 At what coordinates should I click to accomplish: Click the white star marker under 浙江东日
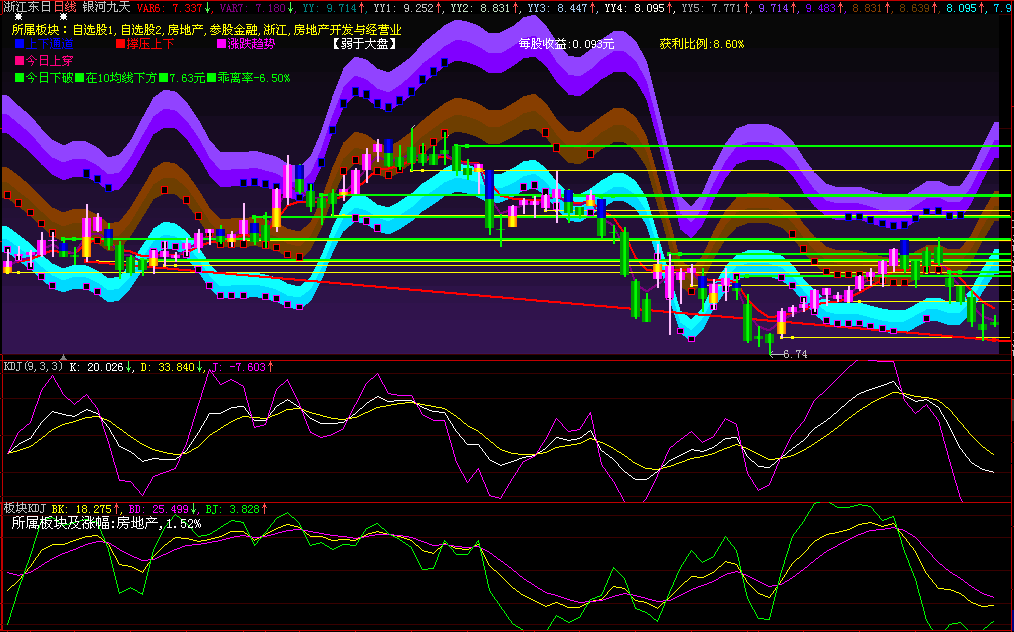(x=19, y=17)
